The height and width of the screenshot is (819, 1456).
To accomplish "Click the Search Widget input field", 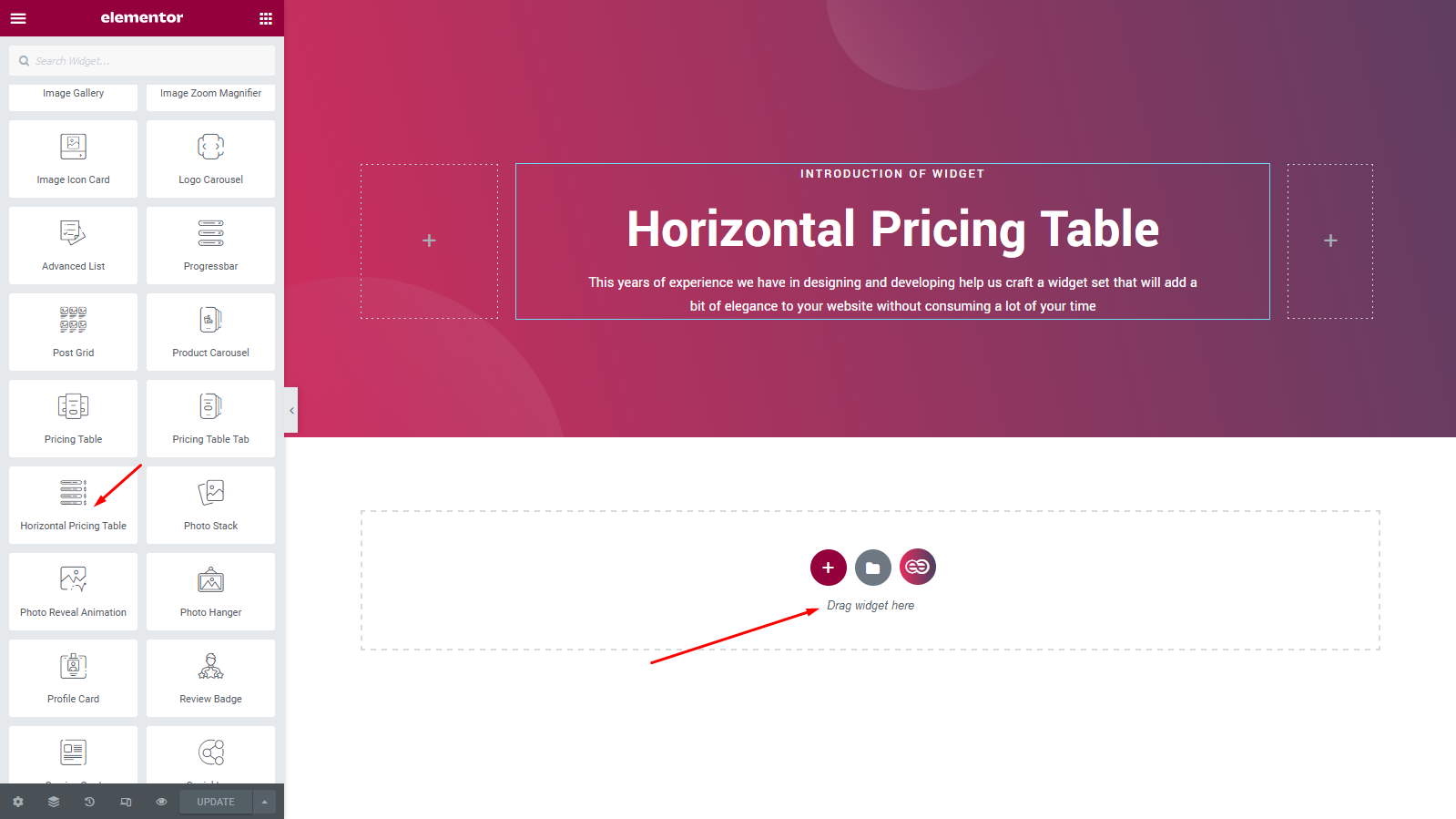I will point(141,60).
